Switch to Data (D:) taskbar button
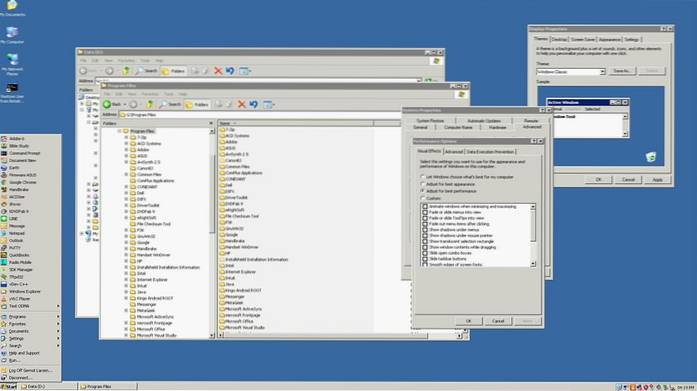 pos(48,387)
